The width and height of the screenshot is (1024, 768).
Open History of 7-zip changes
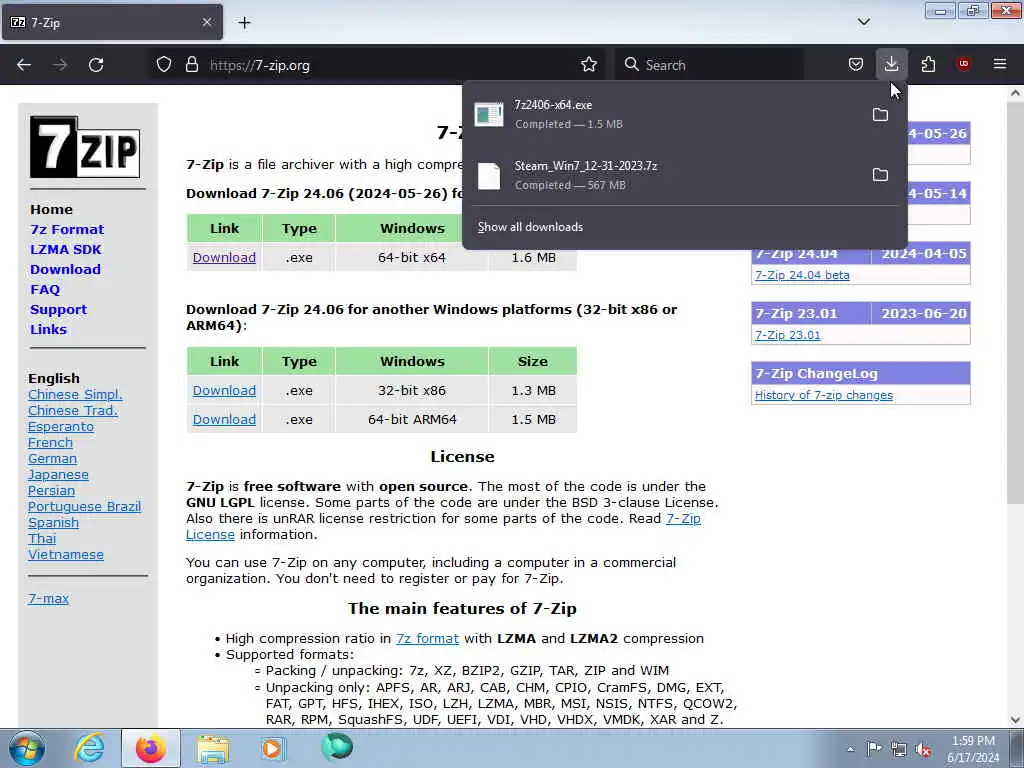pos(824,395)
